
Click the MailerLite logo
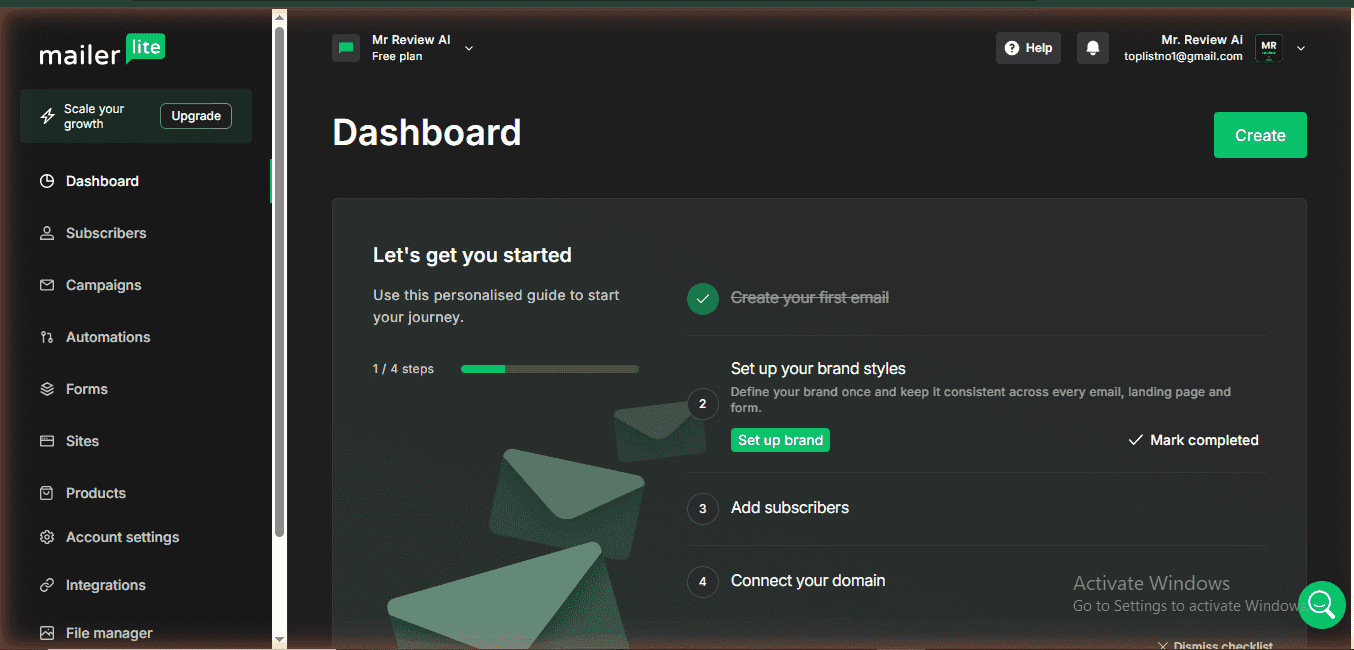pos(102,51)
